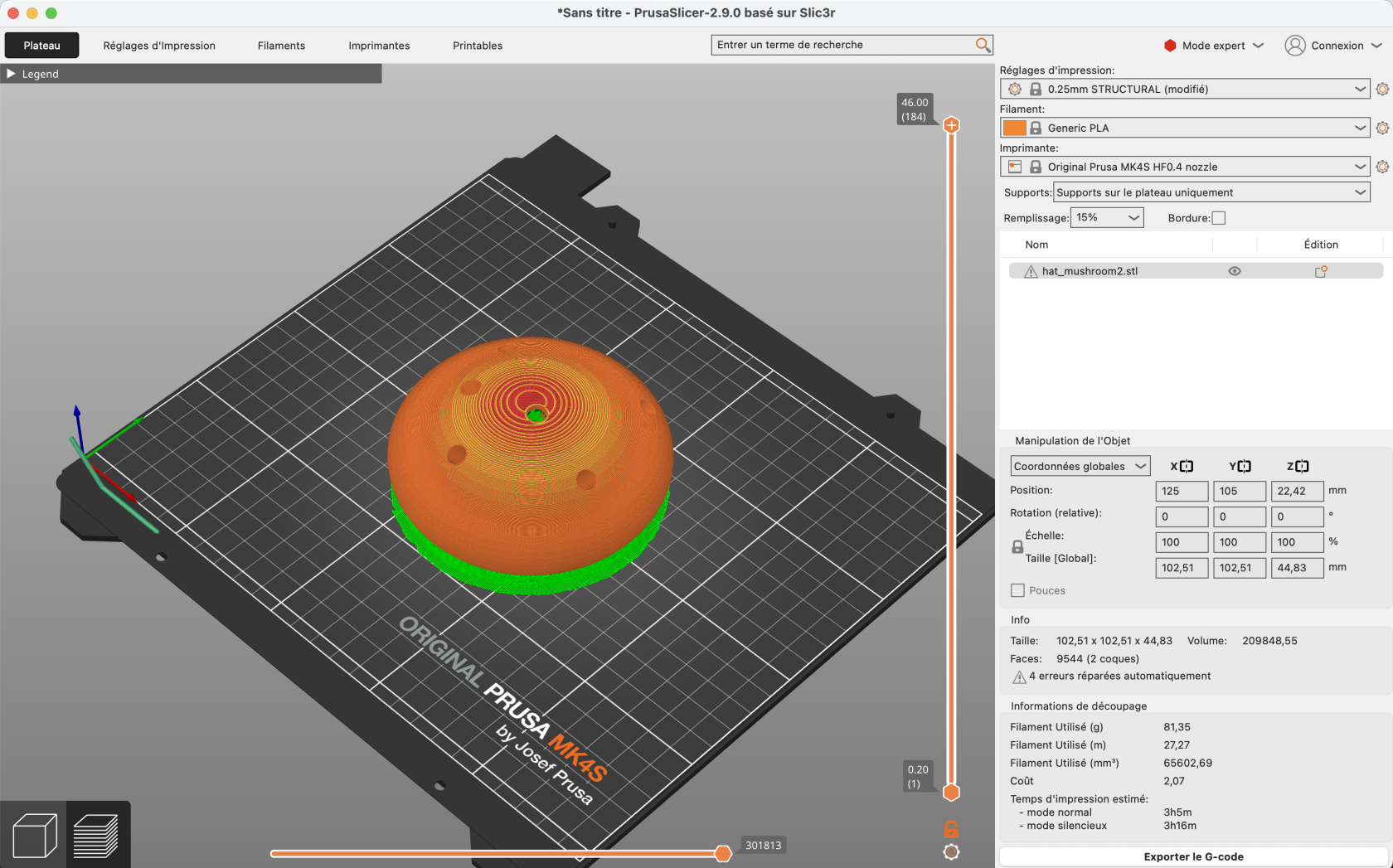Click the horizontal move slider thumb

click(x=723, y=853)
